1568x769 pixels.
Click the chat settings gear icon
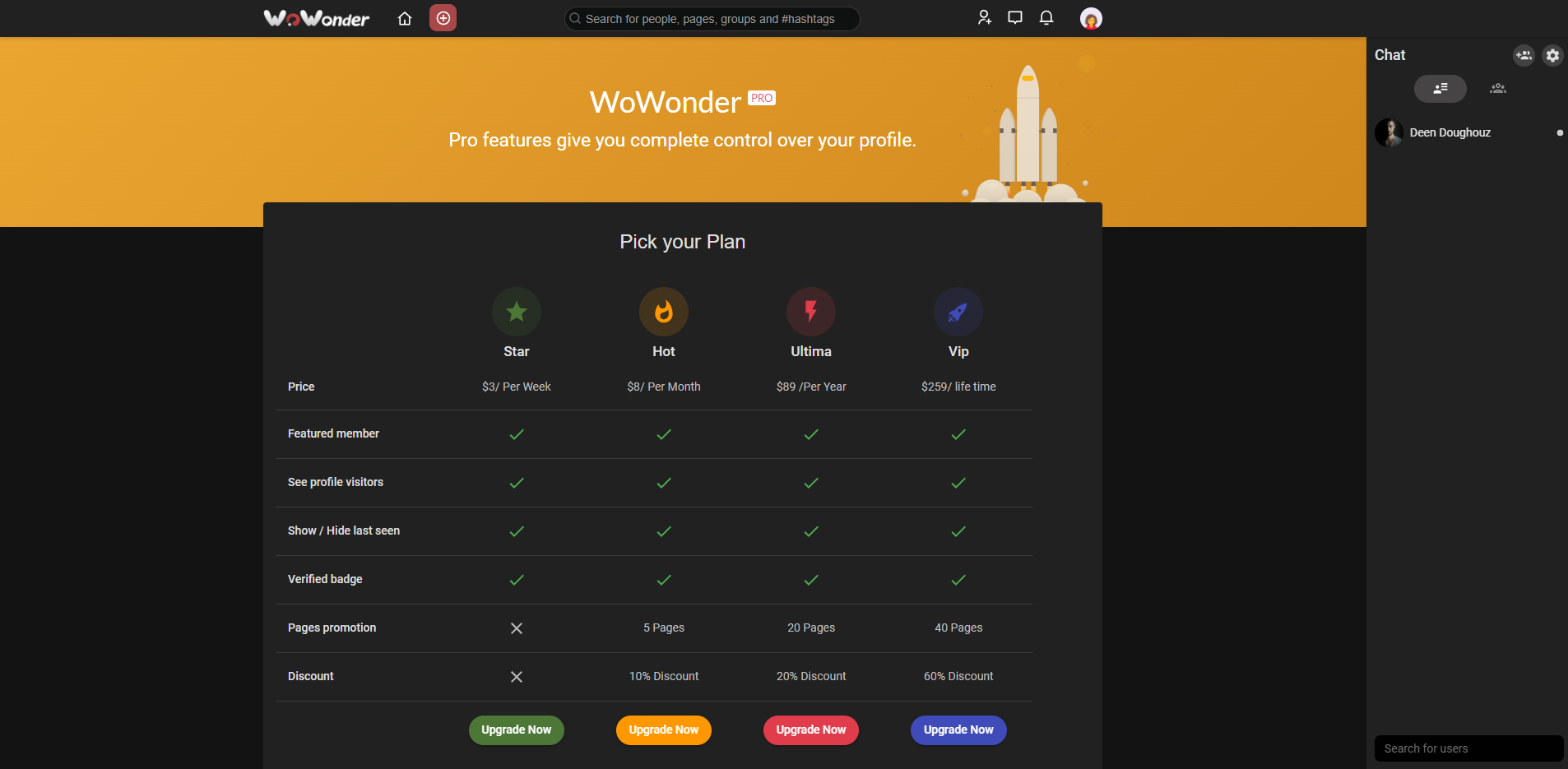(1552, 55)
